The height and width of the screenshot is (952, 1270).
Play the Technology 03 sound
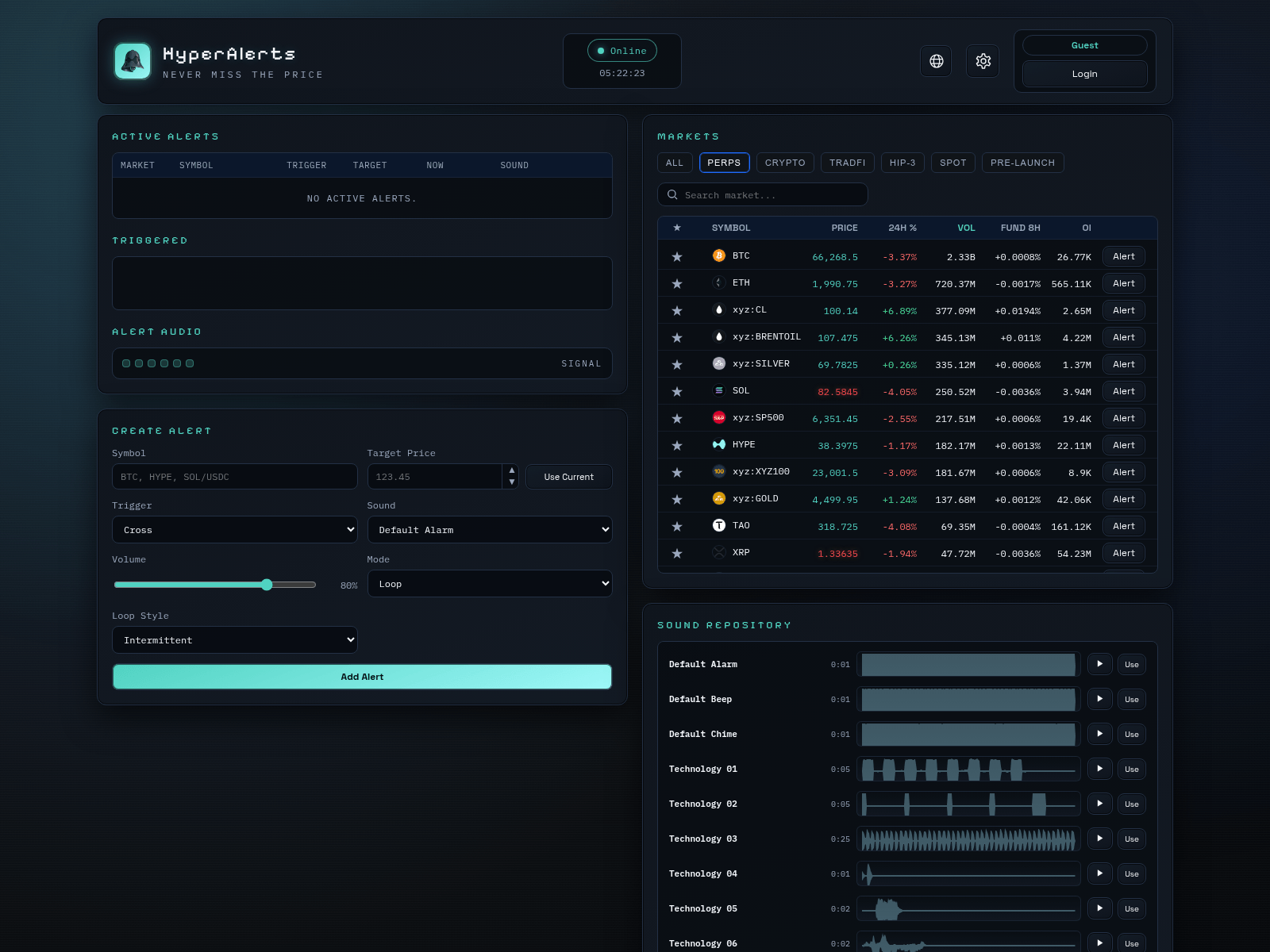[x=1099, y=839]
